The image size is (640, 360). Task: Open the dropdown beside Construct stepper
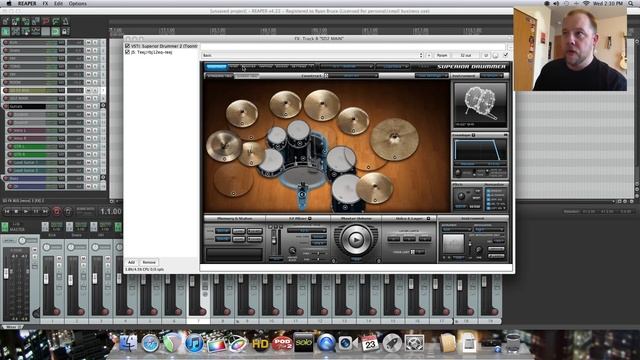click(353, 76)
